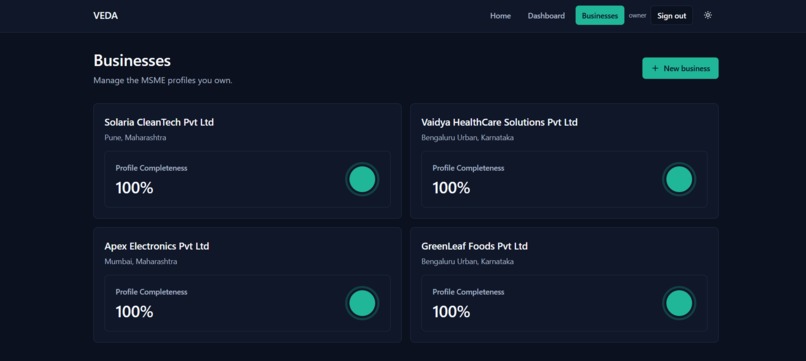Click Solaria CleanTech 'Profile Completeness' label
806x361 pixels.
tap(152, 168)
